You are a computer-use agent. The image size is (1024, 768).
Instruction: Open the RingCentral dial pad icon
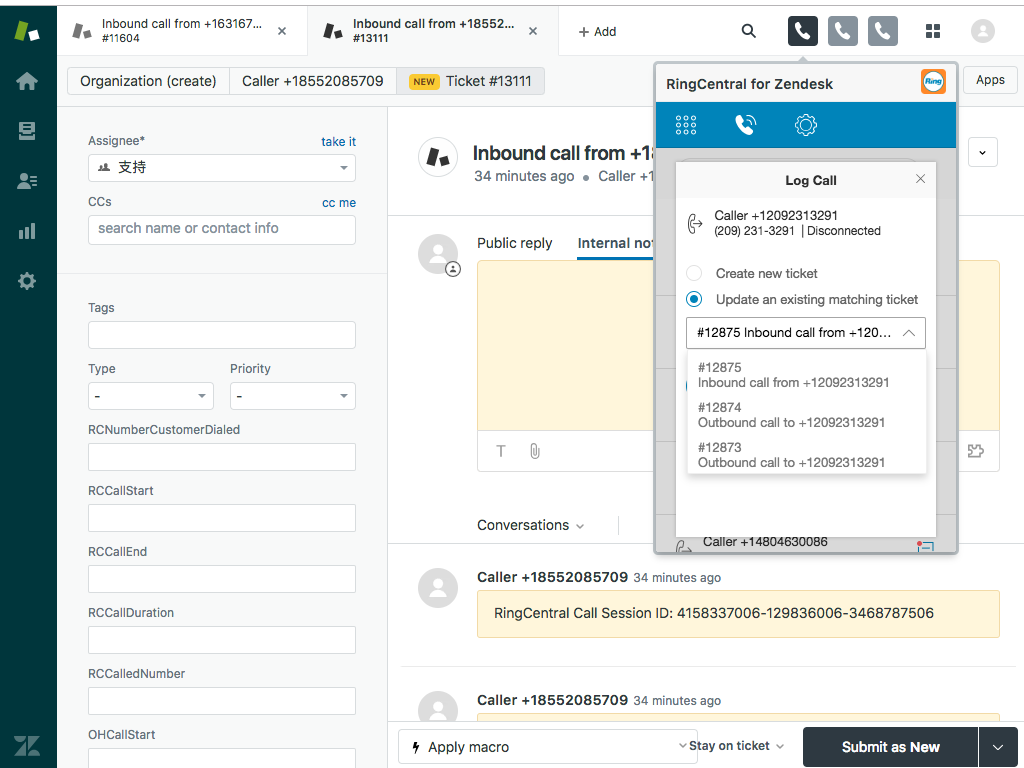pyautogui.click(x=685, y=124)
